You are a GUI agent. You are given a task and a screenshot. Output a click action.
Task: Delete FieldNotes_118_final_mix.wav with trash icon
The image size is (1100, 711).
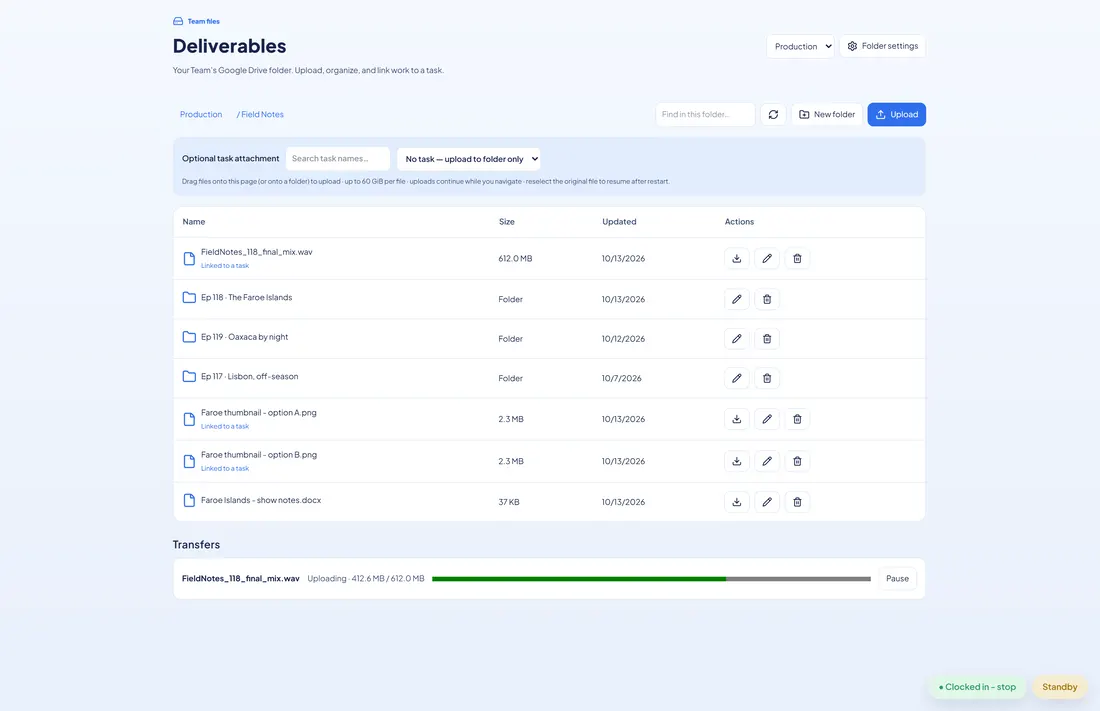(797, 258)
